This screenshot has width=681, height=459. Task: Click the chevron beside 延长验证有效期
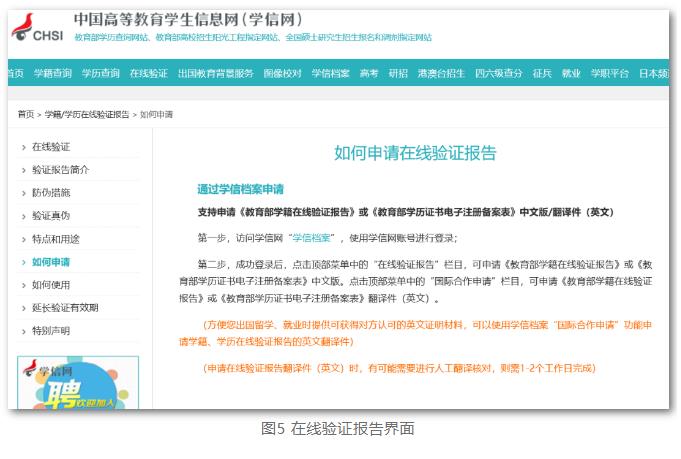(x=23, y=309)
